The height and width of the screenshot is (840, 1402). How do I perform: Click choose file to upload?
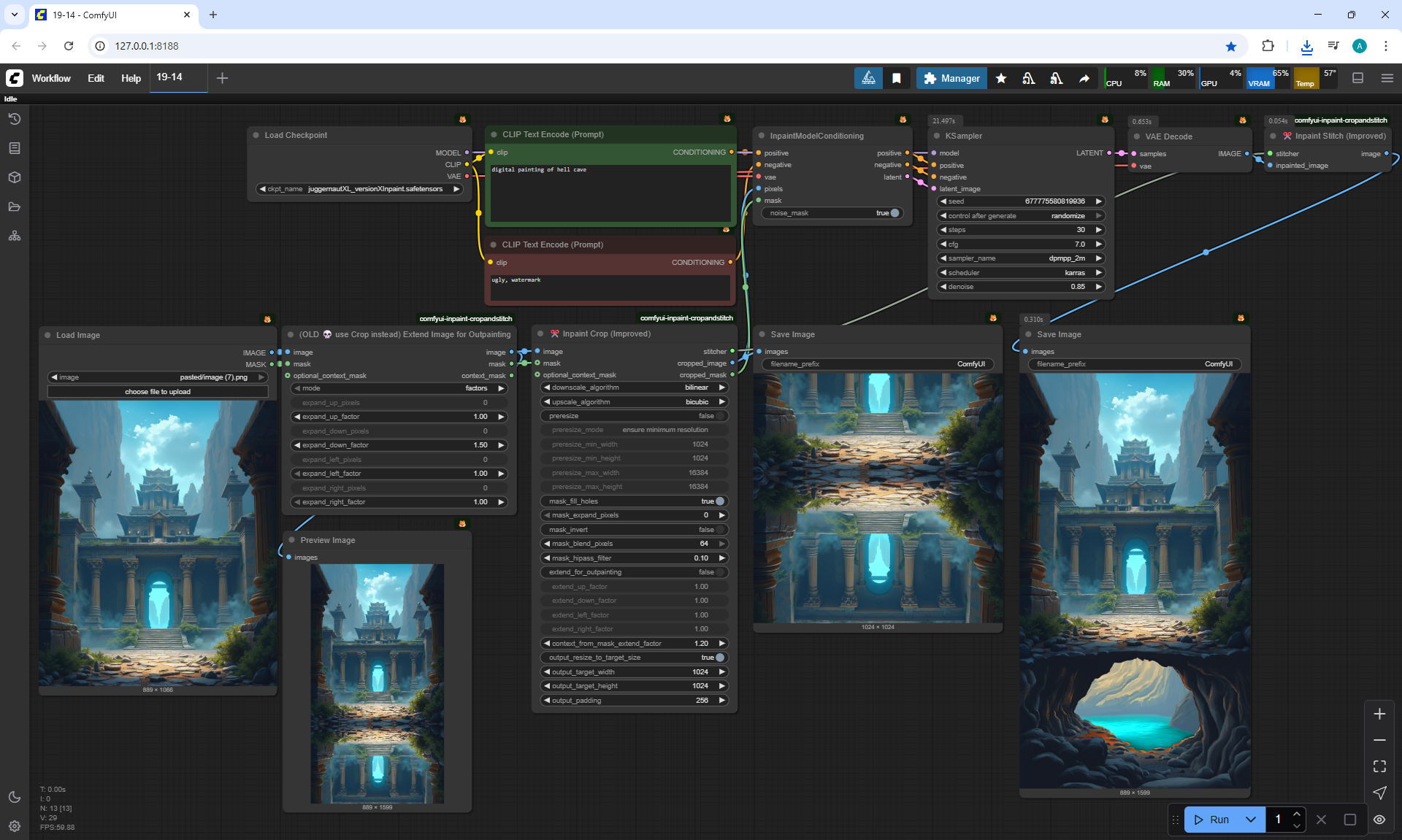(x=158, y=392)
